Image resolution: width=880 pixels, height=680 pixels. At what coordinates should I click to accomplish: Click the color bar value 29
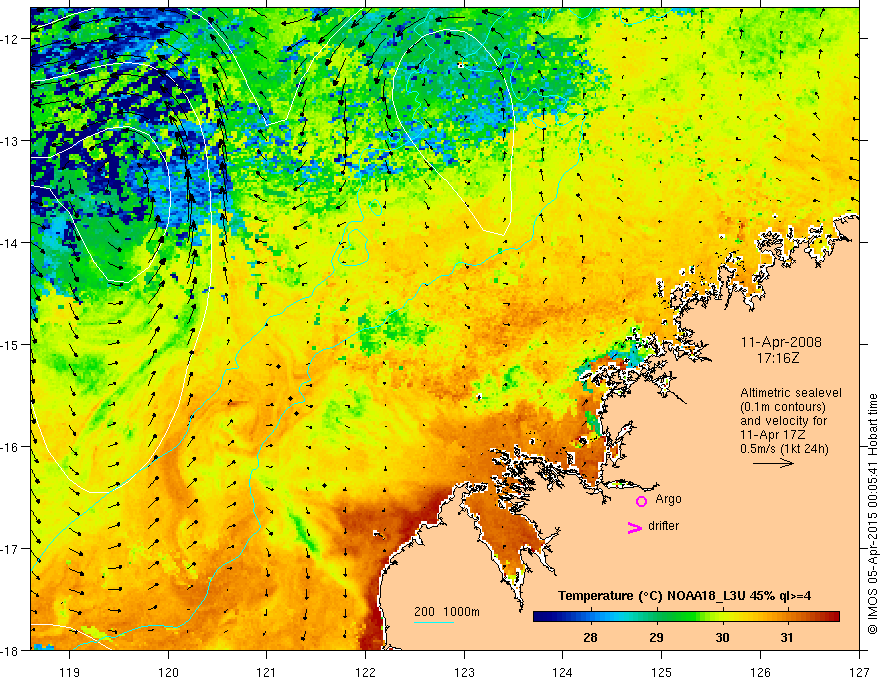coord(656,637)
